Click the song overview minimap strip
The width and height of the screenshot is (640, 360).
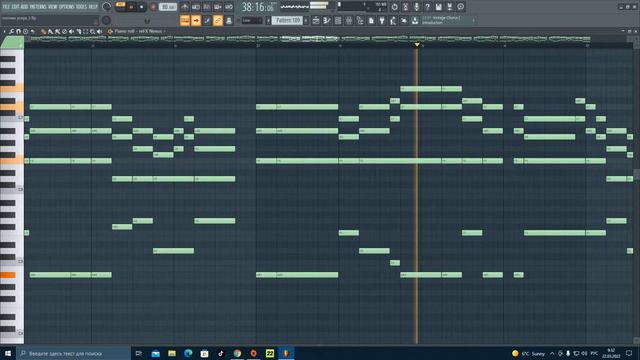310,38
